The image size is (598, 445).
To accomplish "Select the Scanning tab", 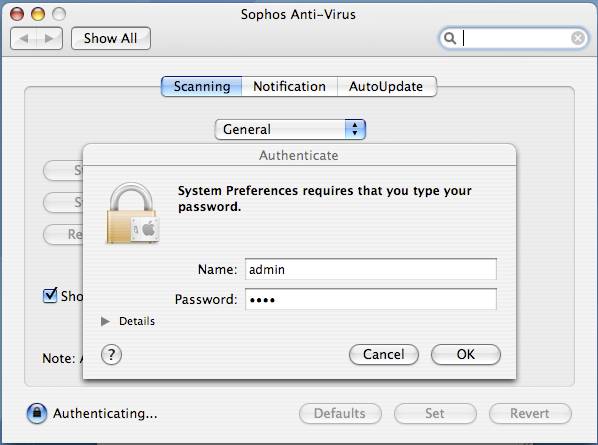I will coord(202,87).
